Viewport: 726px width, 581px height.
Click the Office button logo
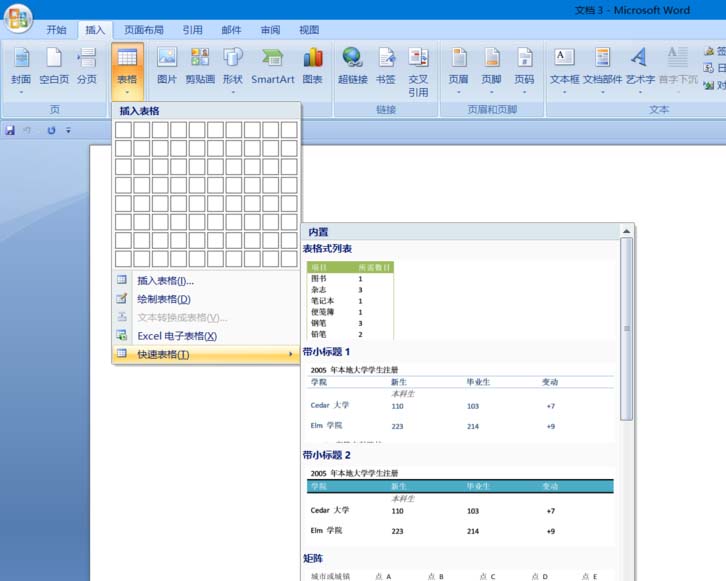pyautogui.click(x=19, y=19)
